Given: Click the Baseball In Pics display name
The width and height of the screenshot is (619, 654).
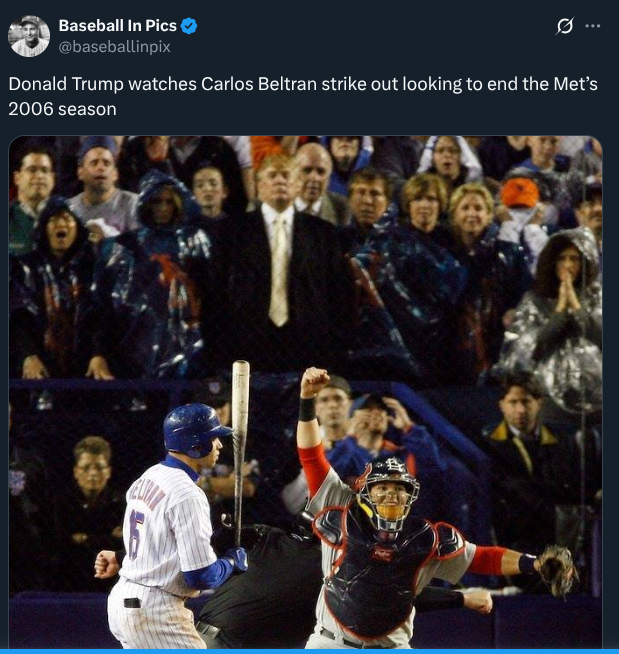Looking at the screenshot, I should [x=118, y=26].
